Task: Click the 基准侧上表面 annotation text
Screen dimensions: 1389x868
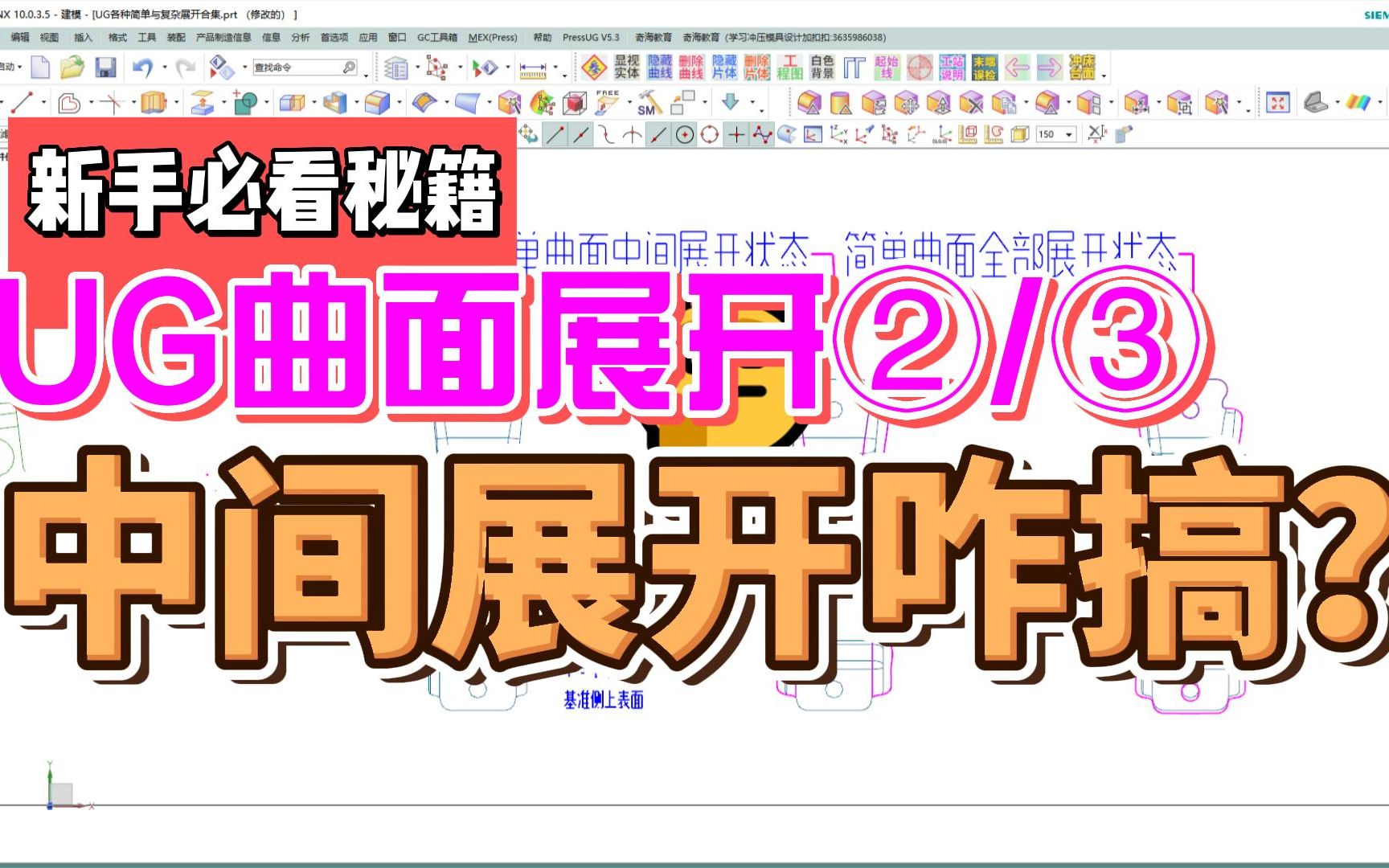Action: coord(603,700)
